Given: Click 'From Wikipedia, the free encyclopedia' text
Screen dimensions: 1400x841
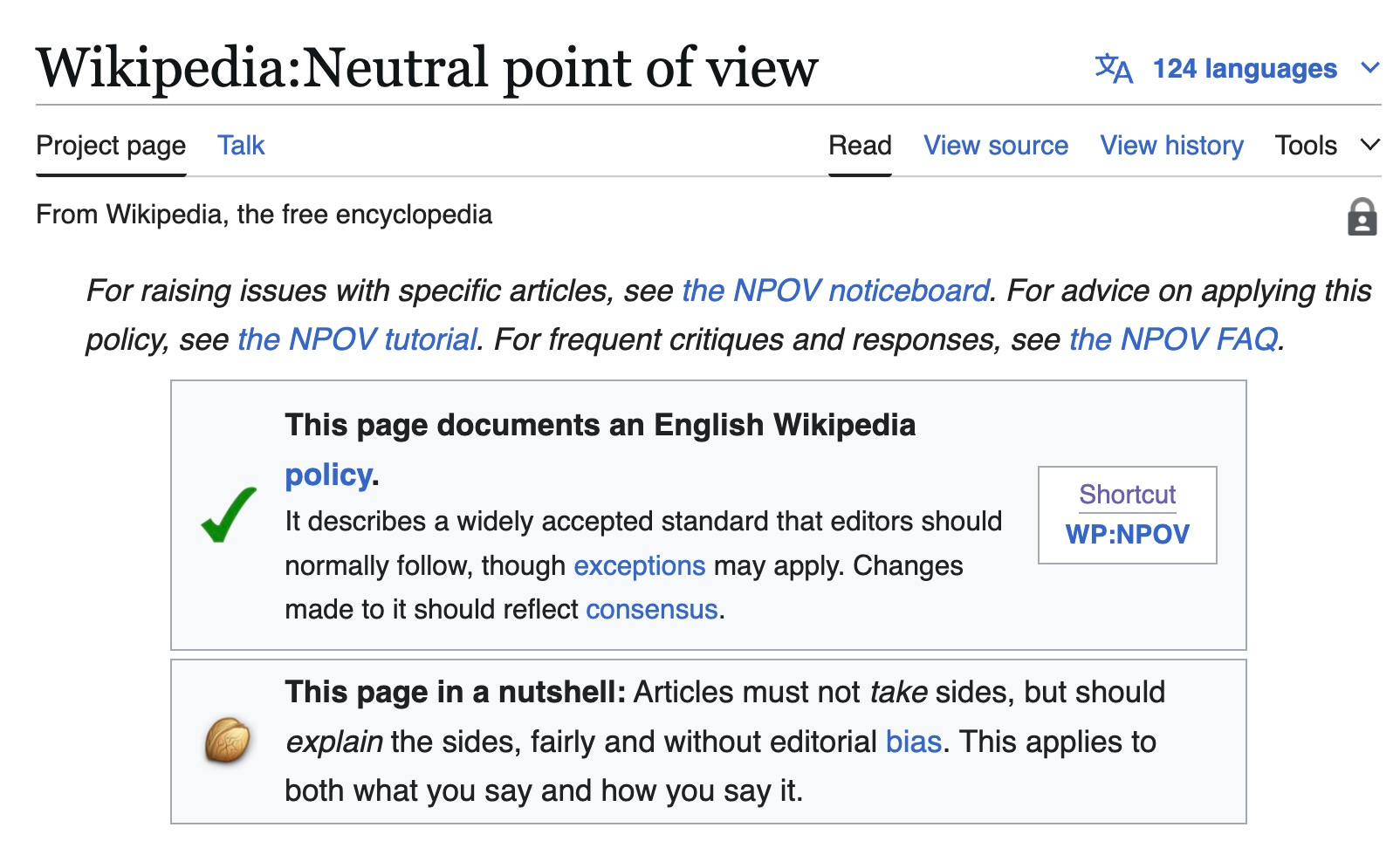Looking at the screenshot, I should [264, 215].
